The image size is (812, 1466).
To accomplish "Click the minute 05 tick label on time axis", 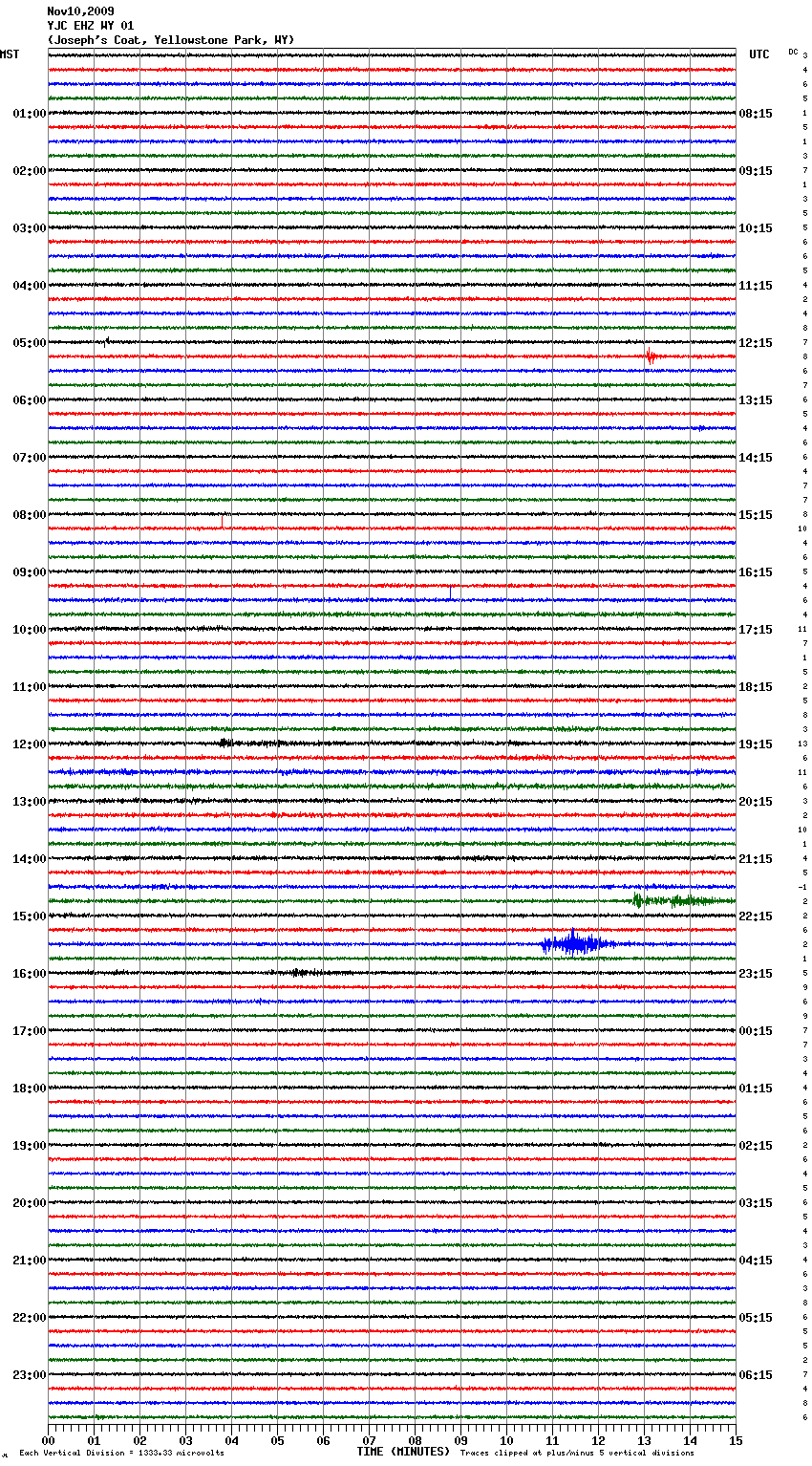I will coord(277,1440).
